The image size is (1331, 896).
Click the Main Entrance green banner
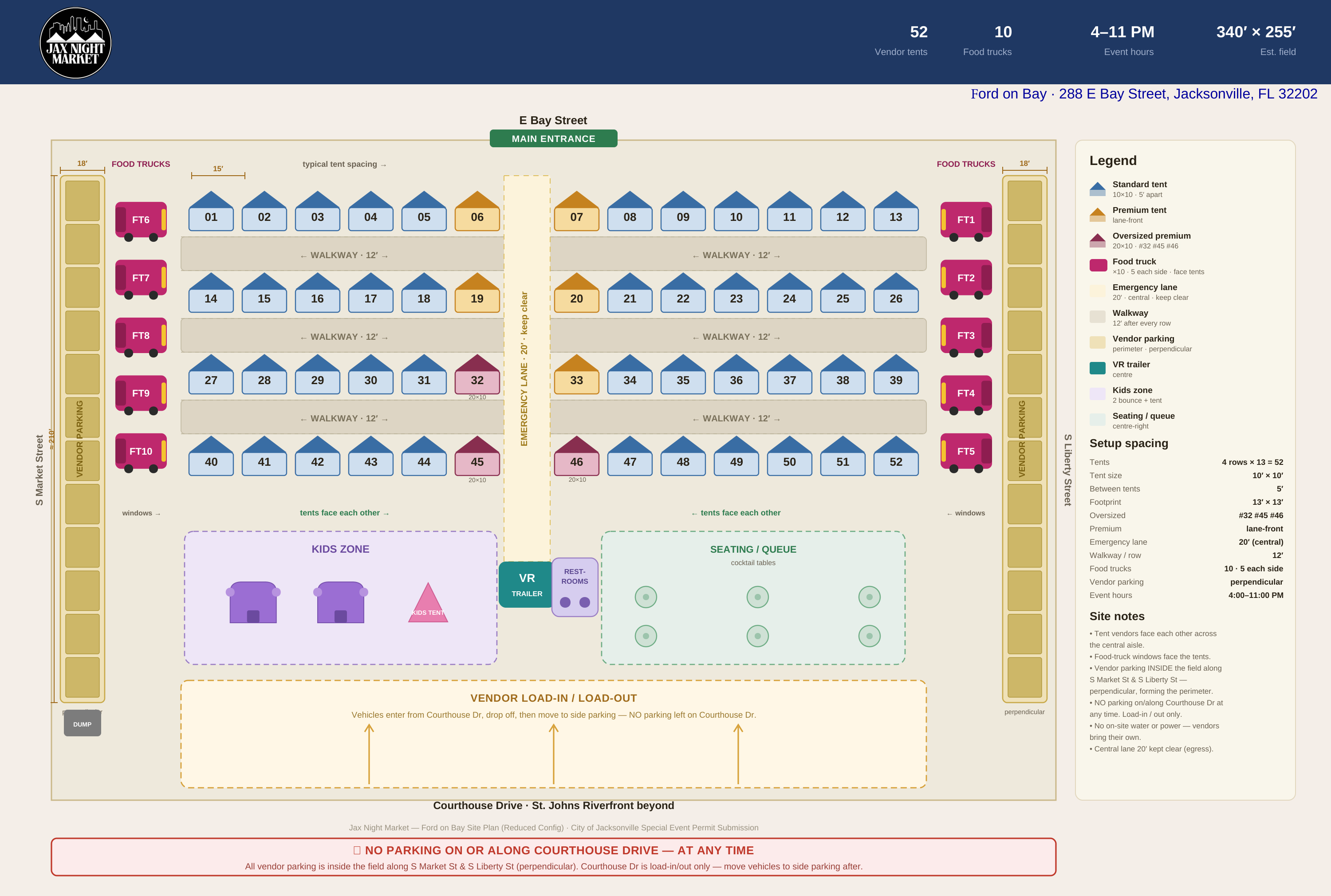click(x=553, y=139)
